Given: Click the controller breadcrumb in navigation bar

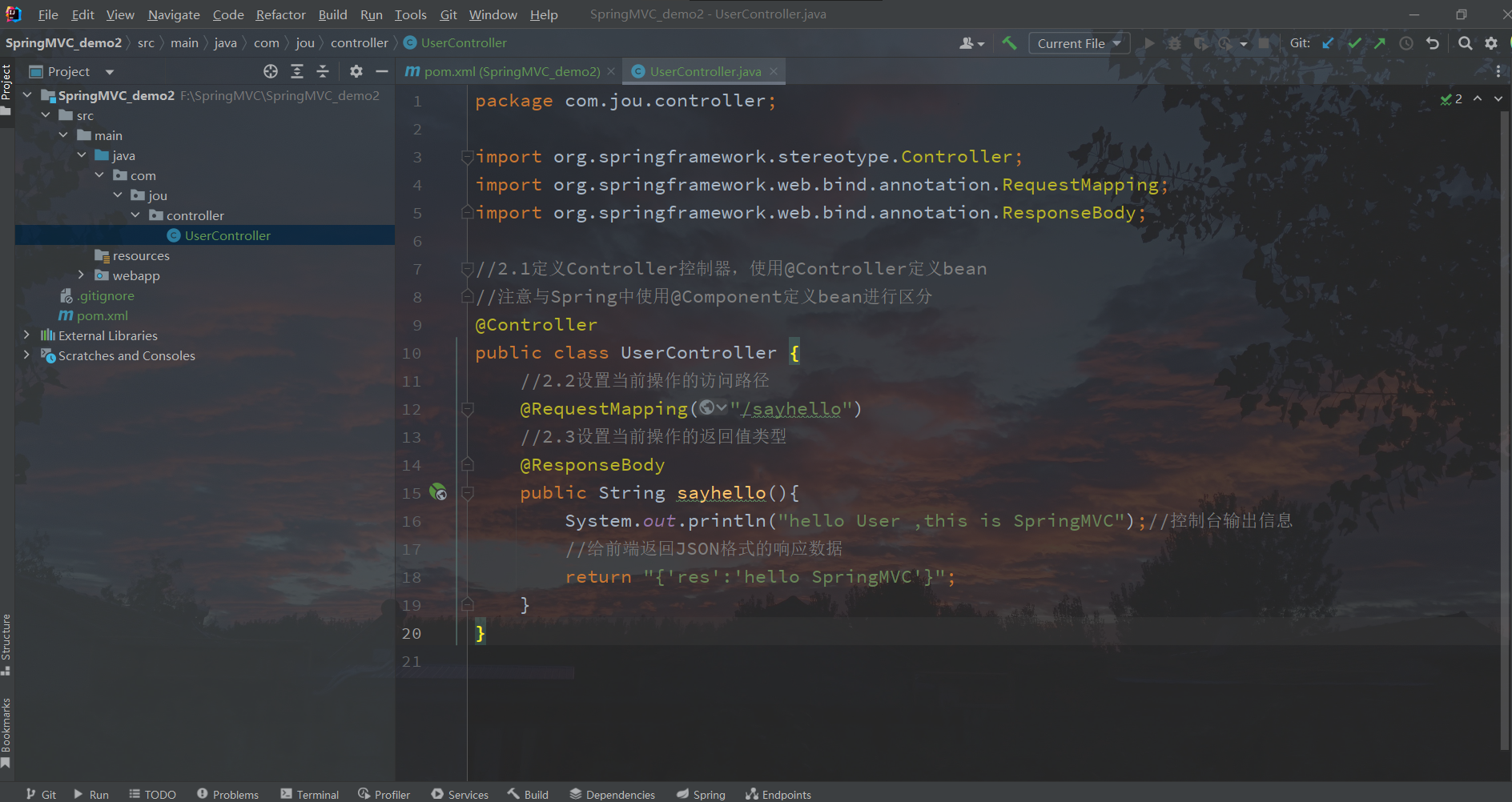Looking at the screenshot, I should tap(360, 43).
